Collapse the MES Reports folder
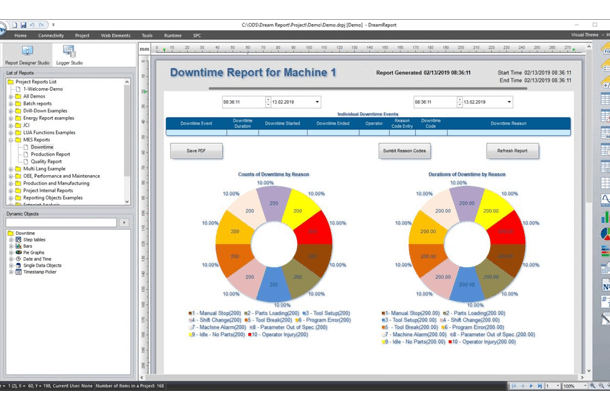 coord(11,140)
